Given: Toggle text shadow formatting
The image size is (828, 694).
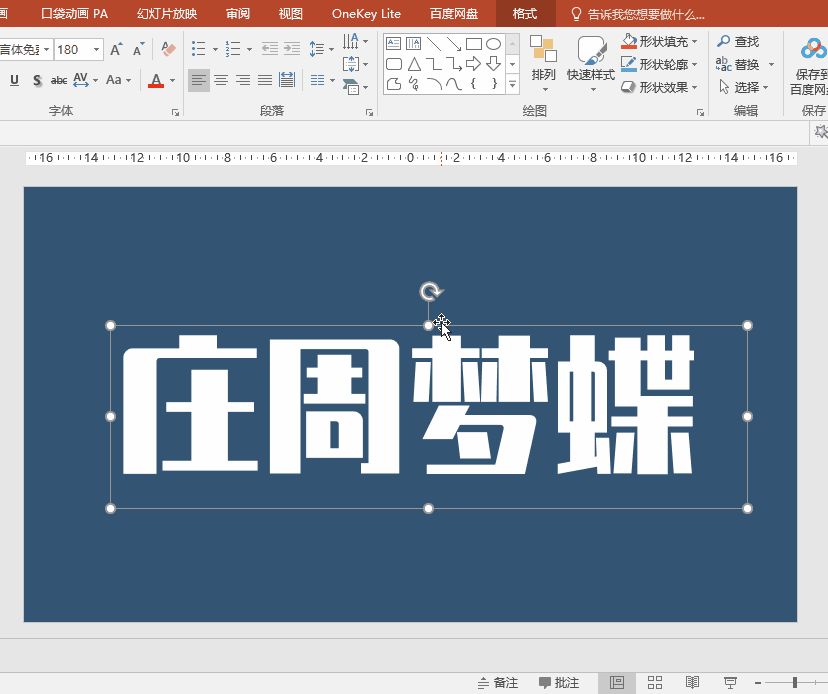Looking at the screenshot, I should click(36, 78).
